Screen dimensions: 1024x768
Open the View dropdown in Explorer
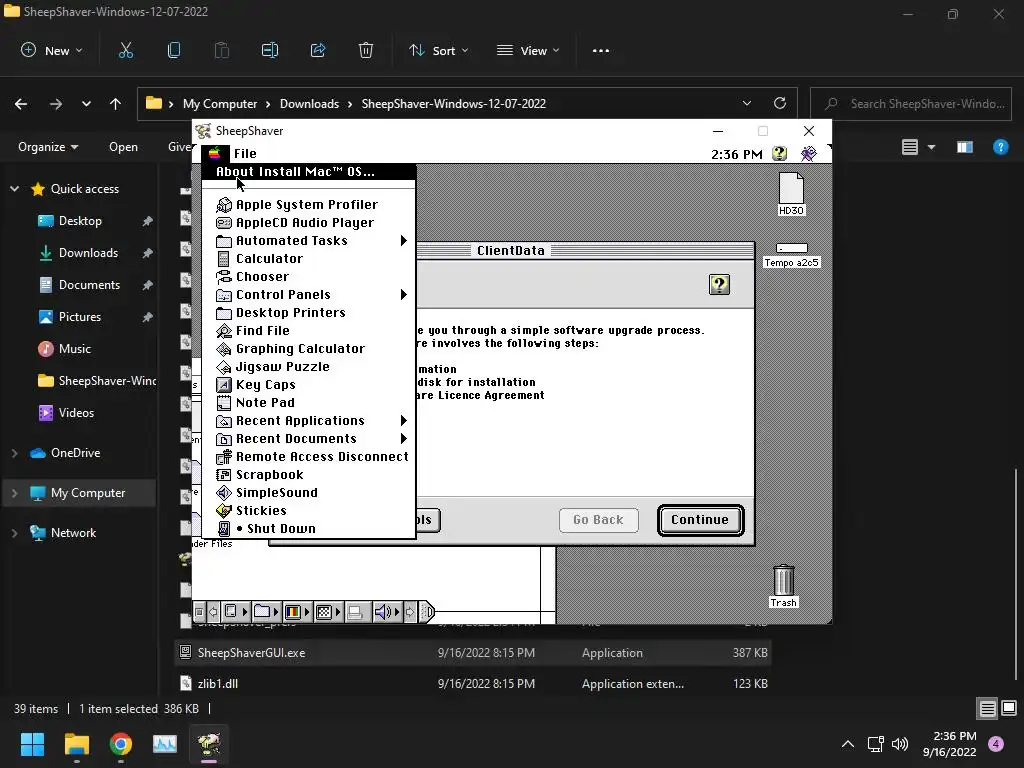point(528,50)
